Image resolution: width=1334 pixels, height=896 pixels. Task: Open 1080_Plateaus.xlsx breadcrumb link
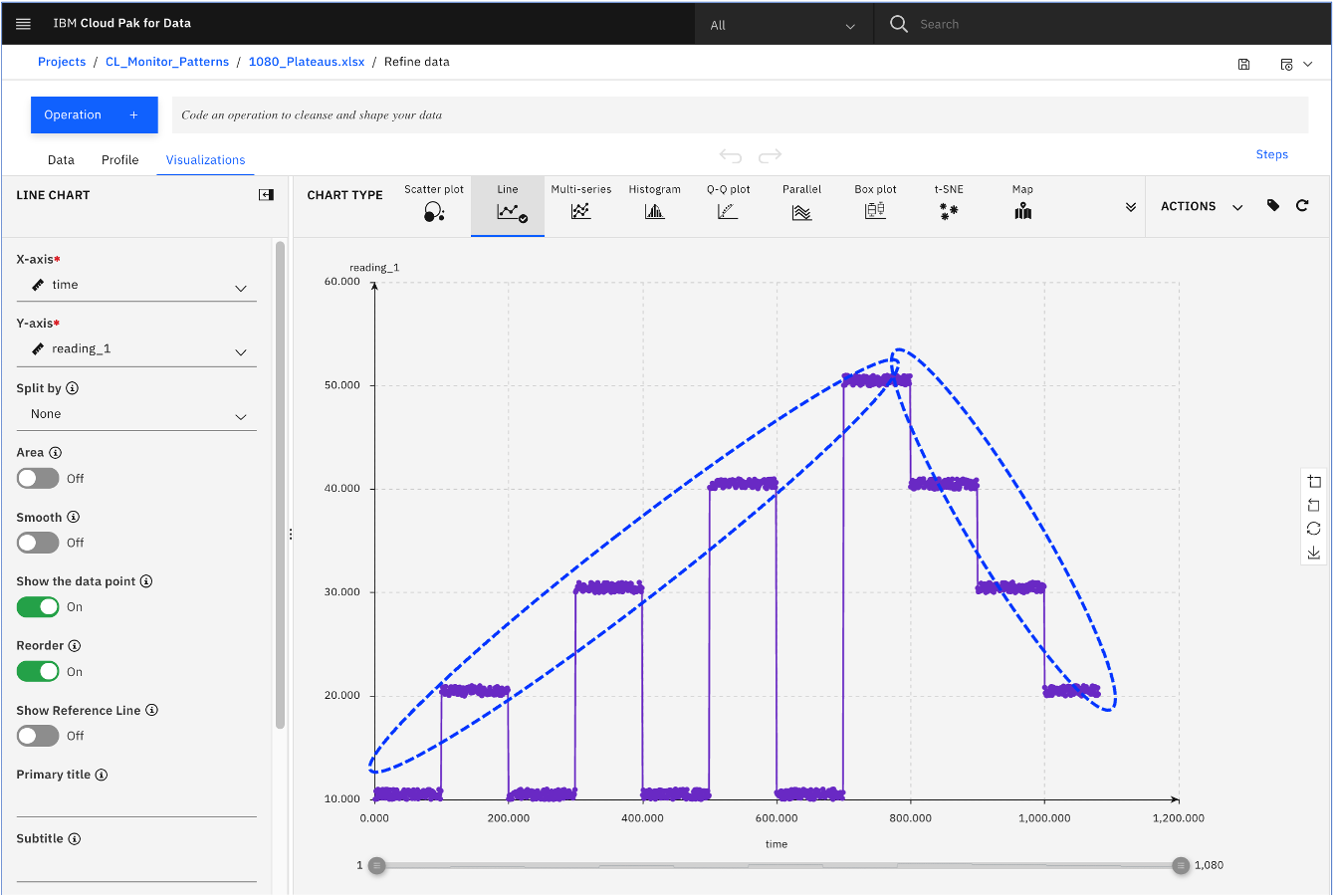307,62
